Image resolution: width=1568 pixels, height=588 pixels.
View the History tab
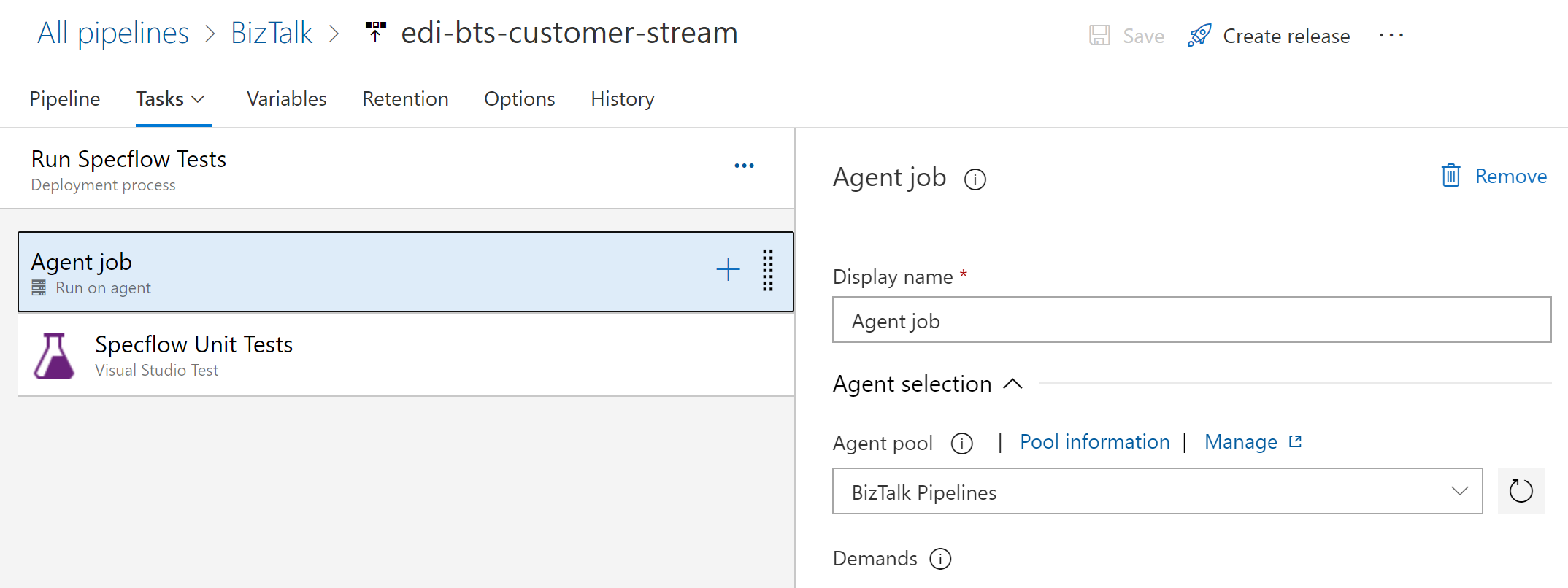click(623, 98)
